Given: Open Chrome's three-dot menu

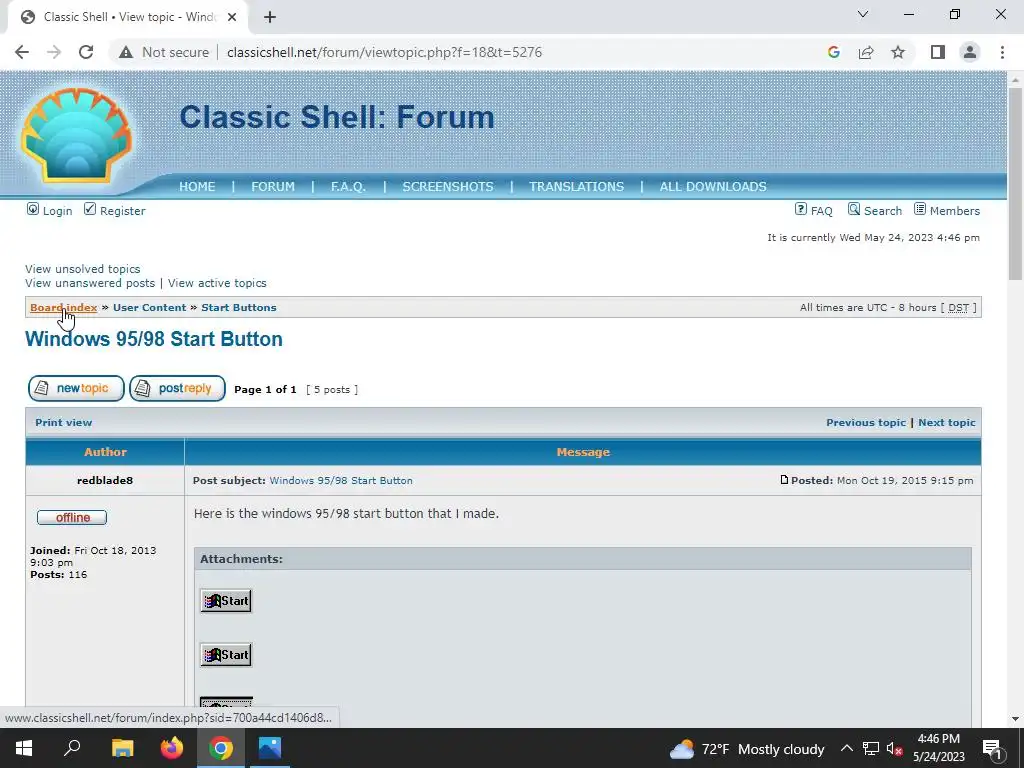Looking at the screenshot, I should click(x=1002, y=52).
